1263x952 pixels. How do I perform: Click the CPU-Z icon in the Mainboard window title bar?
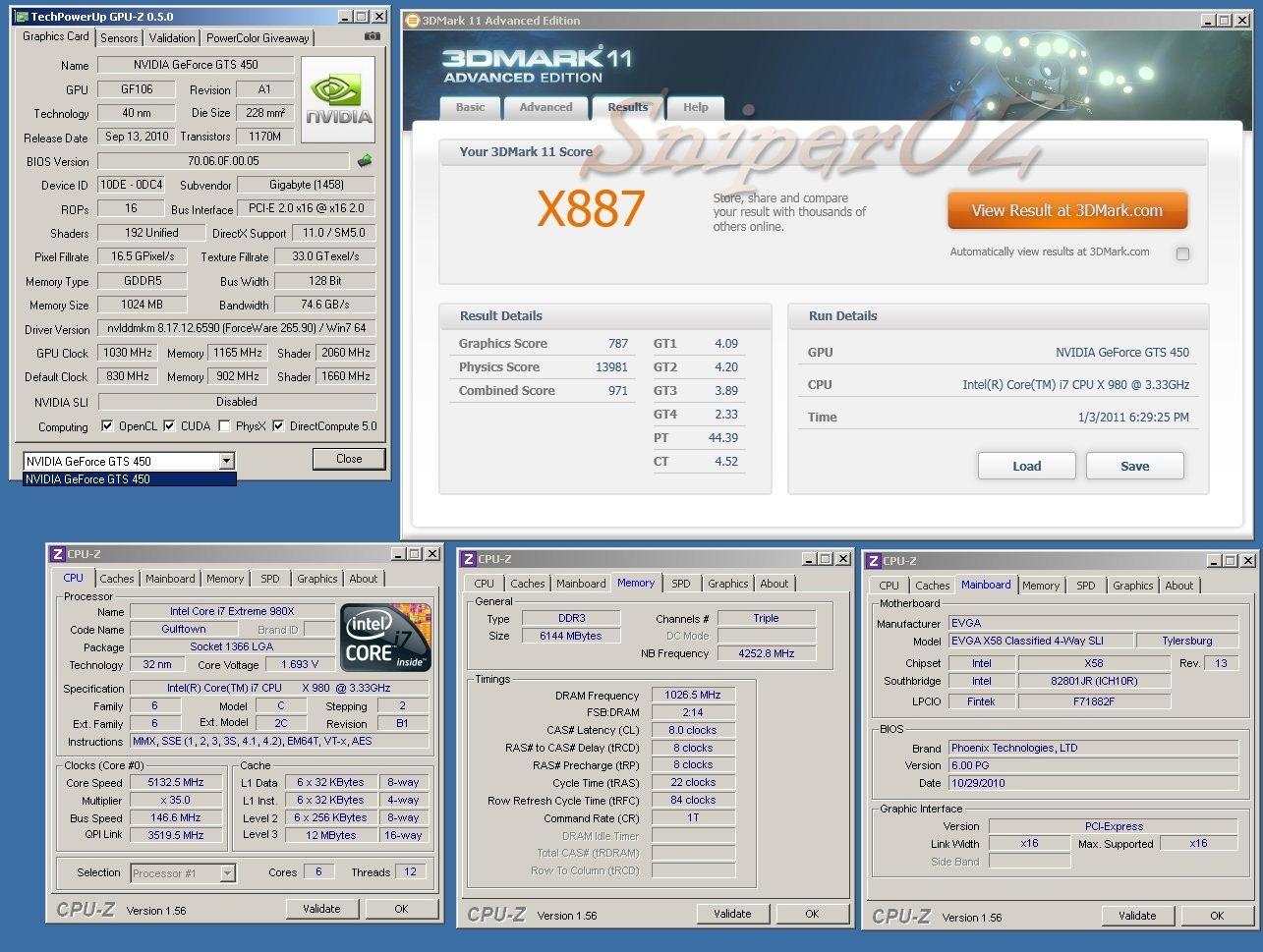click(x=874, y=561)
